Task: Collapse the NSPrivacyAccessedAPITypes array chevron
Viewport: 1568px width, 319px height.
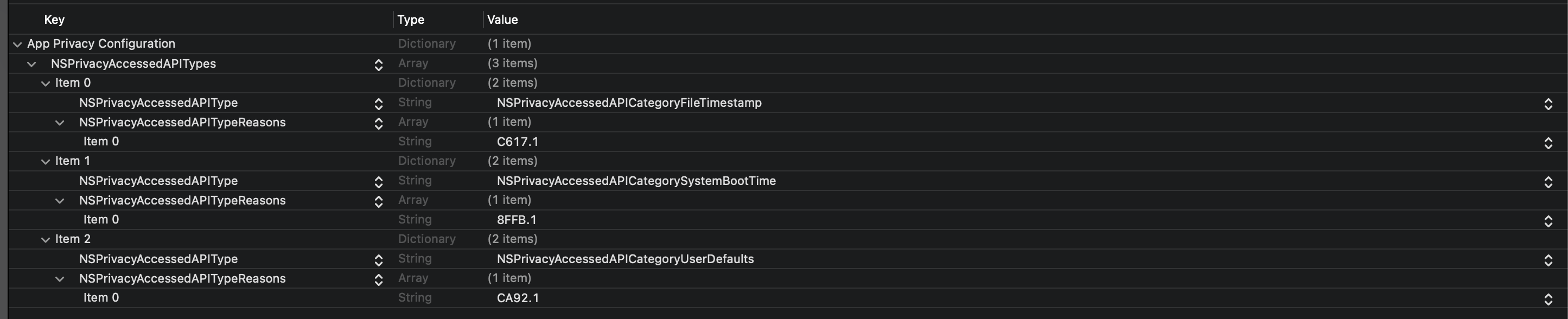Action: click(31, 64)
